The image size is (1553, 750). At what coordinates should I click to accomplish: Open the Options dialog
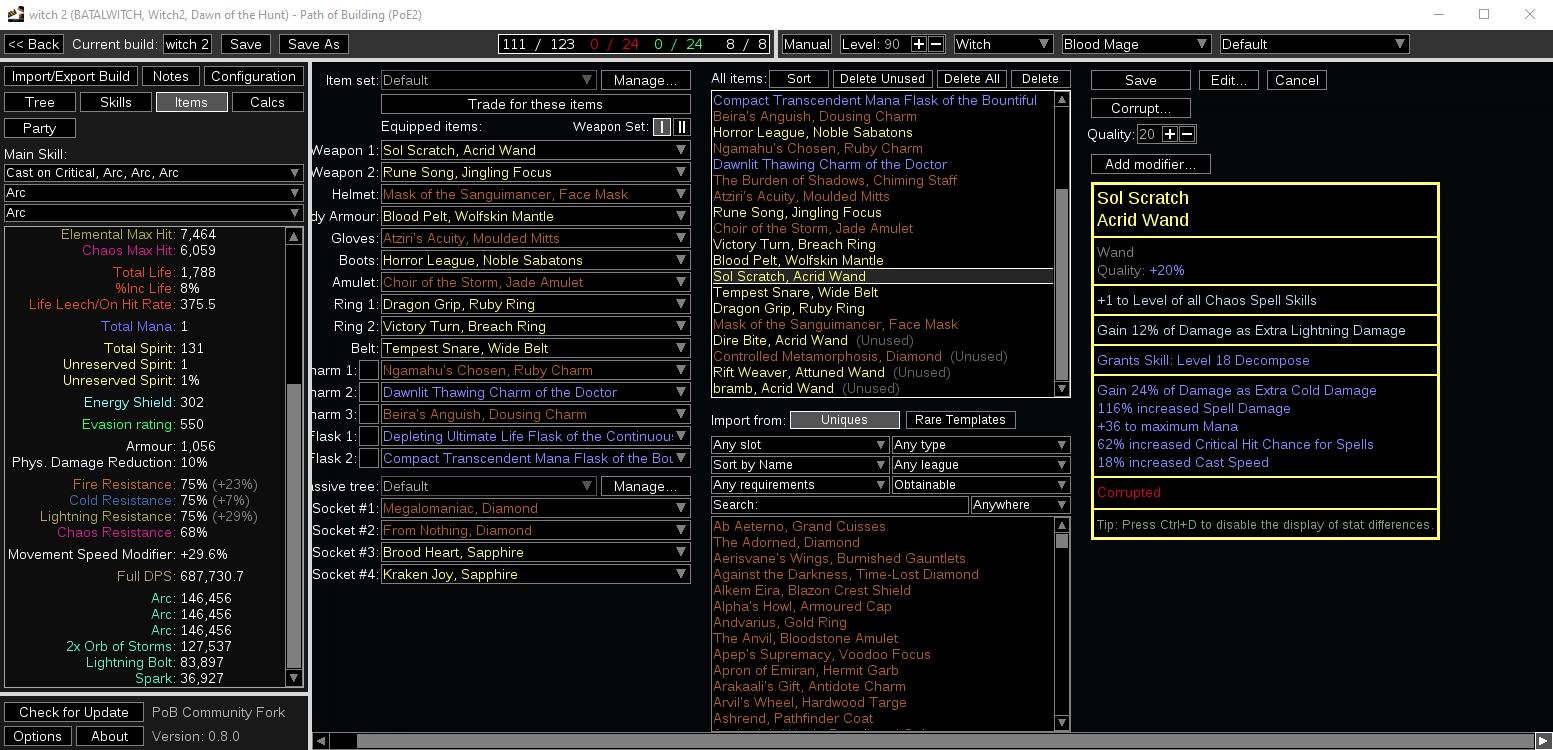click(x=38, y=736)
